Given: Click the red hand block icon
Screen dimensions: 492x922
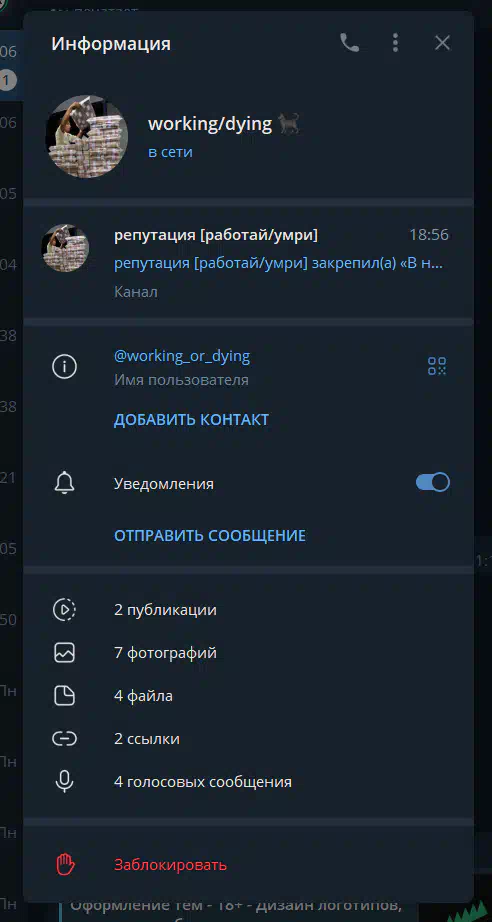Looking at the screenshot, I should pyautogui.click(x=65, y=865).
